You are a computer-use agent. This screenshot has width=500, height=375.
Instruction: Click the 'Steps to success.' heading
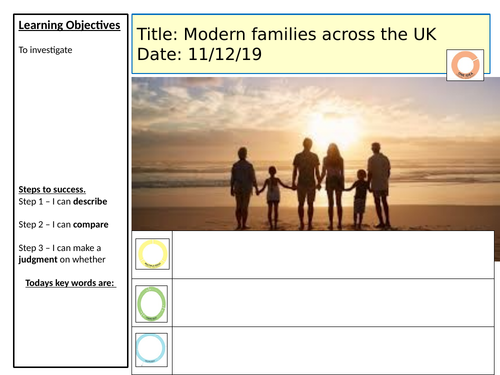(52, 189)
